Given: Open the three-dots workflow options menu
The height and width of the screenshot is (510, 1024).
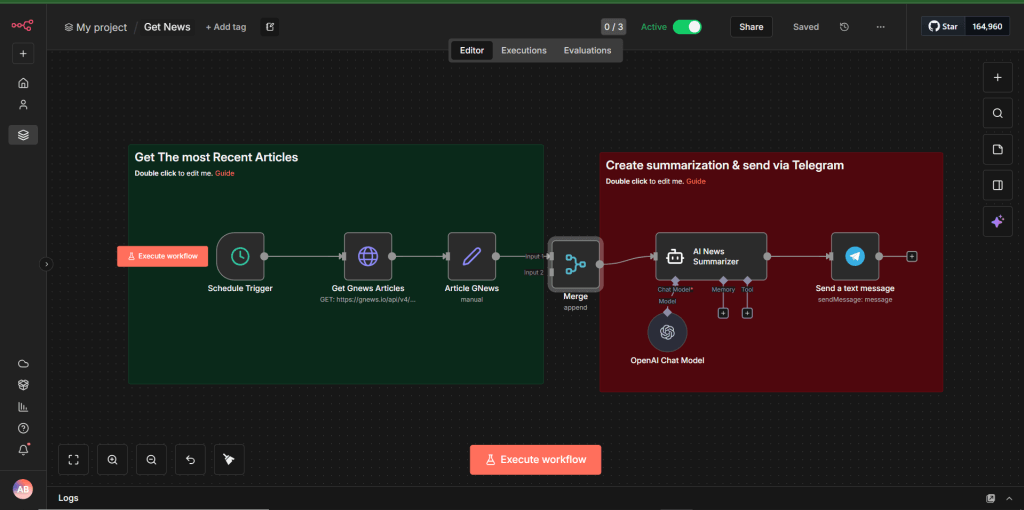Looking at the screenshot, I should 880,27.
